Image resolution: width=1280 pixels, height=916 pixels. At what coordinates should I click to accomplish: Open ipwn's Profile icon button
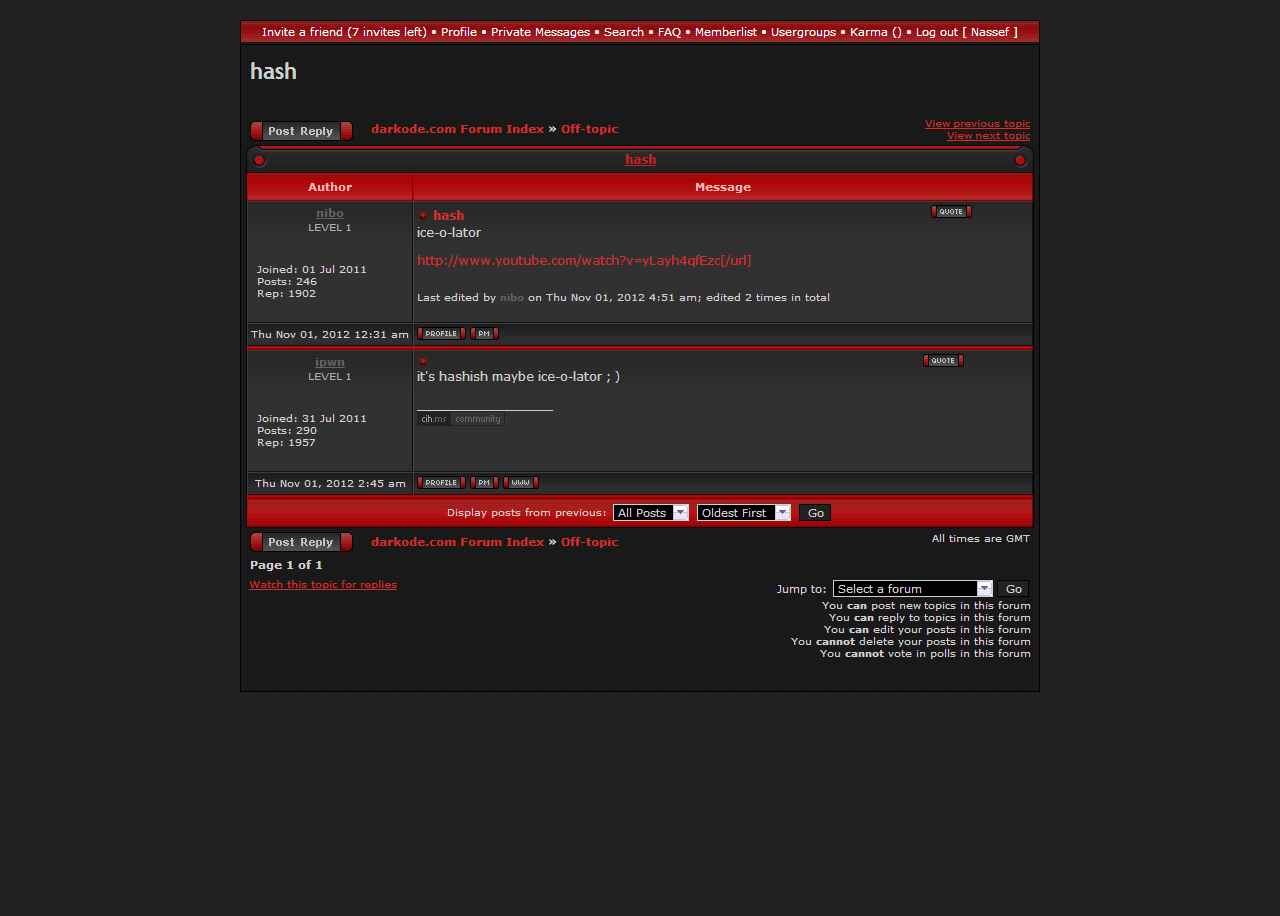441,483
